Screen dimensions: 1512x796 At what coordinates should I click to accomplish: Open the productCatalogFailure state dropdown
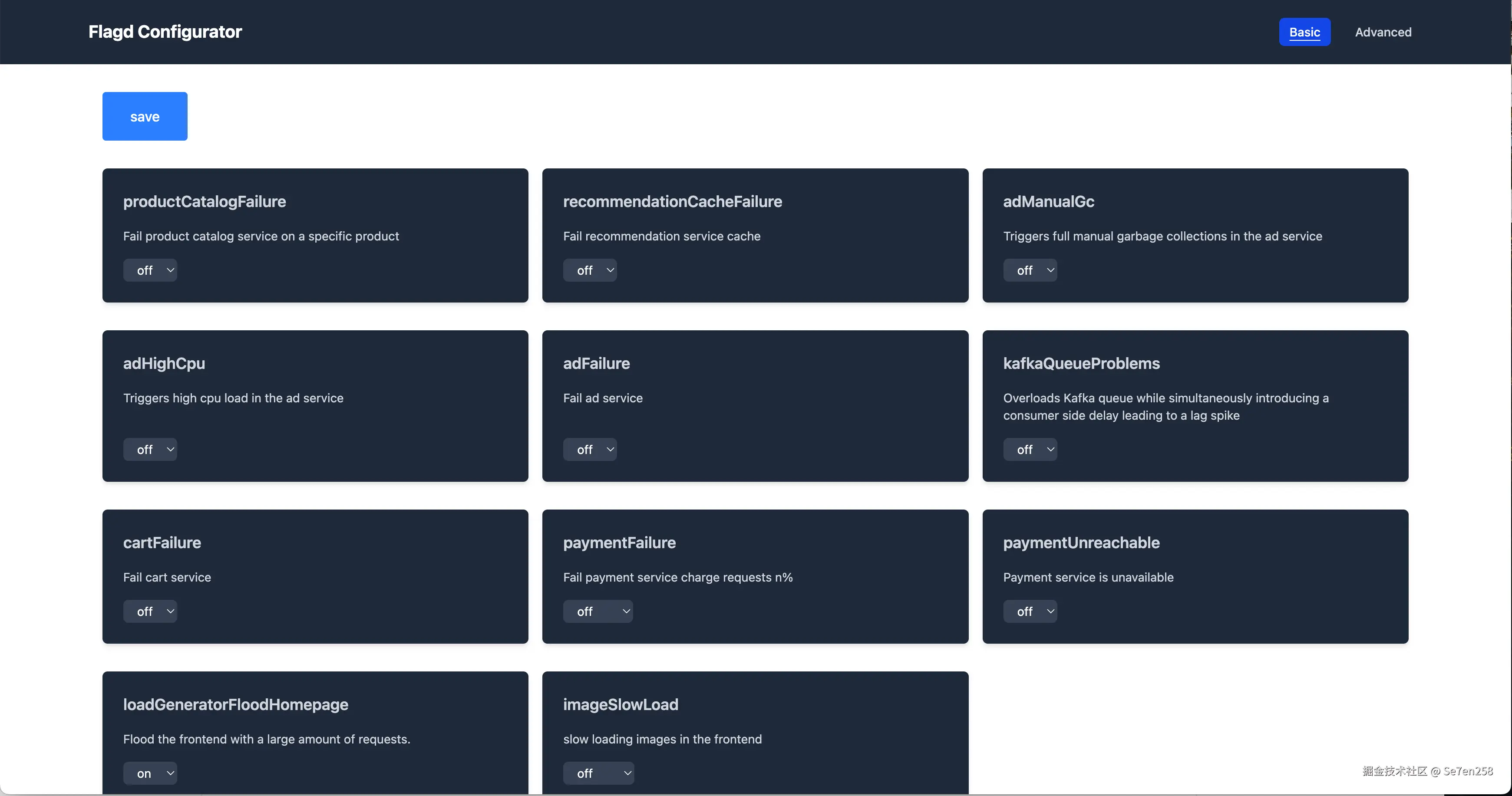[150, 270]
